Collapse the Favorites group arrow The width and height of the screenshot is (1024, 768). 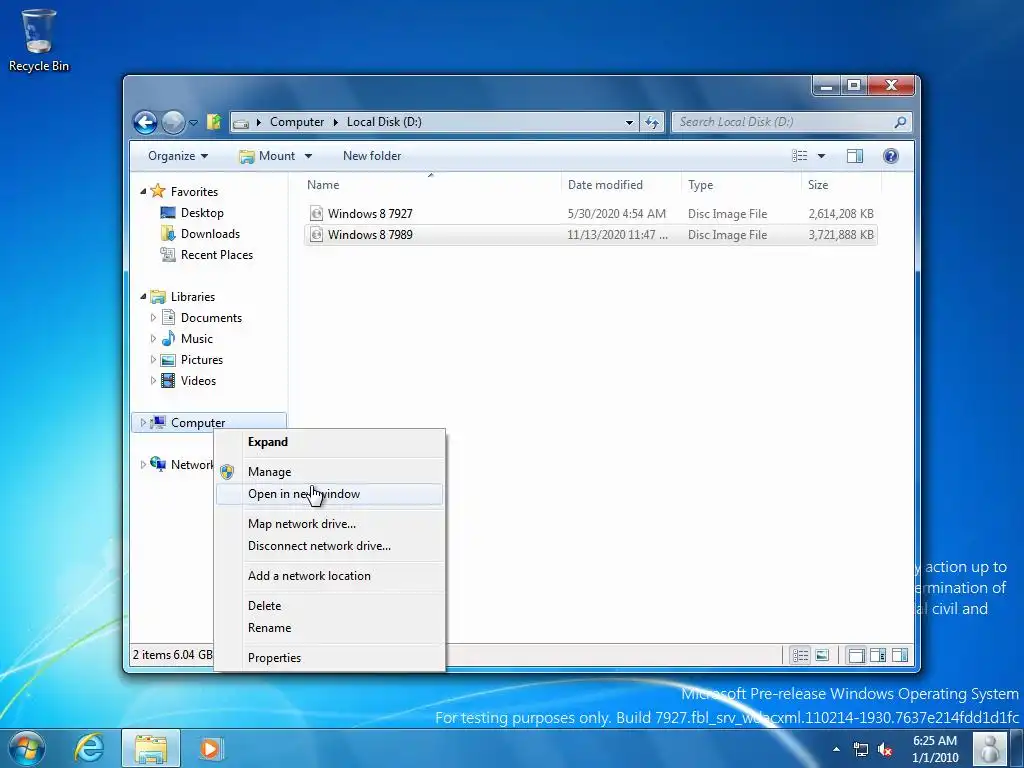click(x=143, y=191)
